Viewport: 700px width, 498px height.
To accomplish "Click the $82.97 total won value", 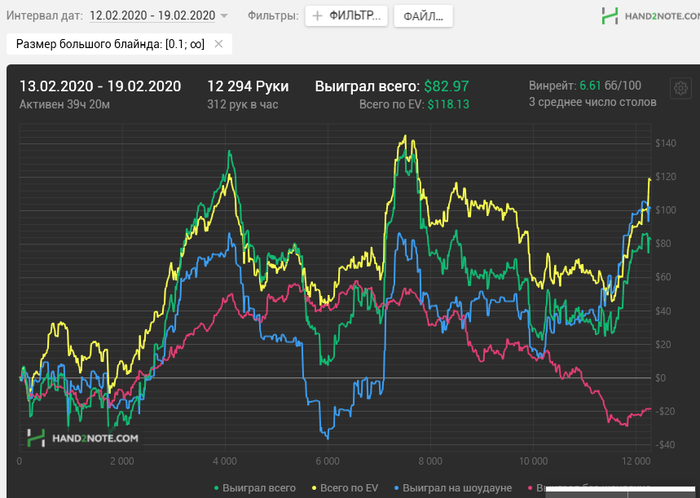I will (446, 86).
